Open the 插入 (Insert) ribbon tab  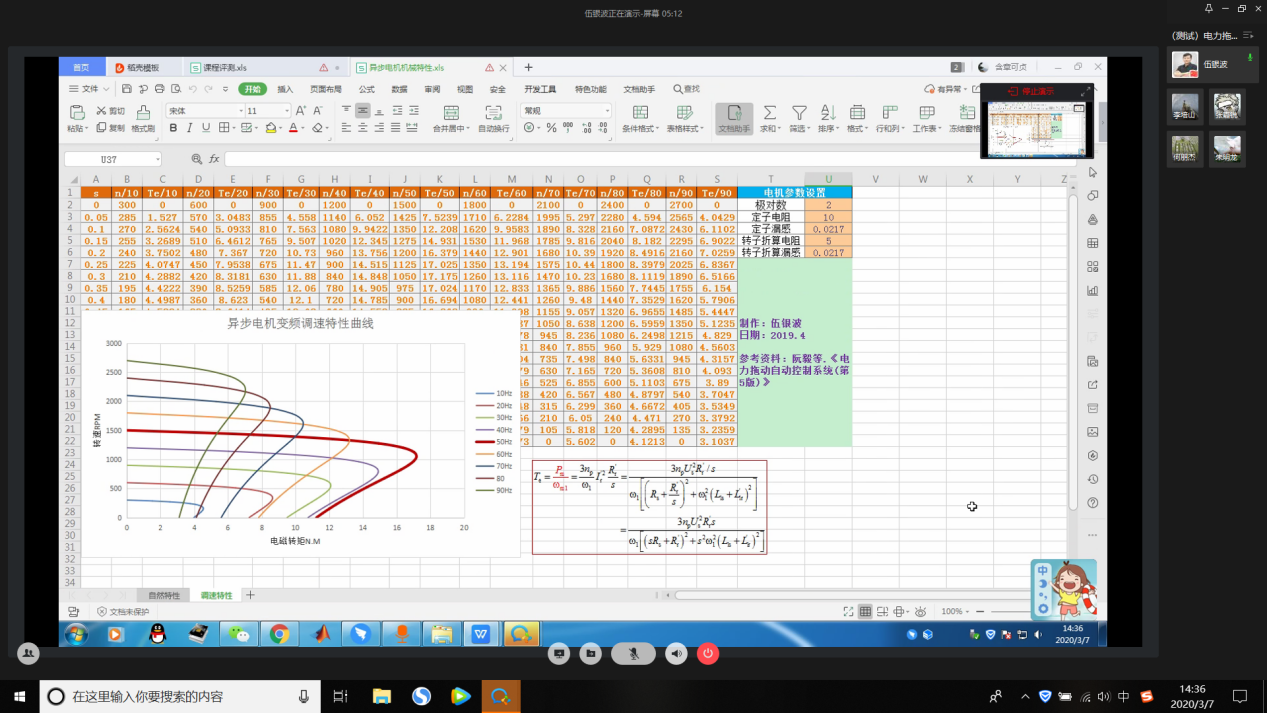click(285, 89)
